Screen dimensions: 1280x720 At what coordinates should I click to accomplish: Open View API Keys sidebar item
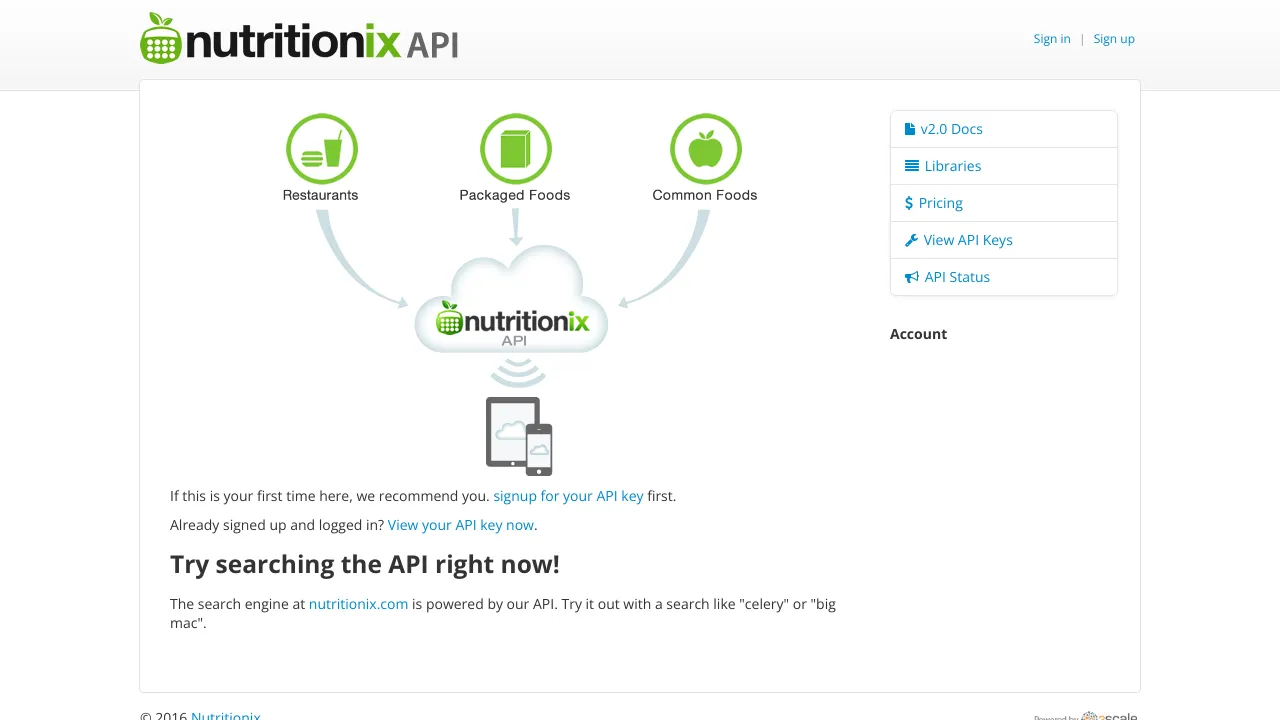pyautogui.click(x=1004, y=240)
